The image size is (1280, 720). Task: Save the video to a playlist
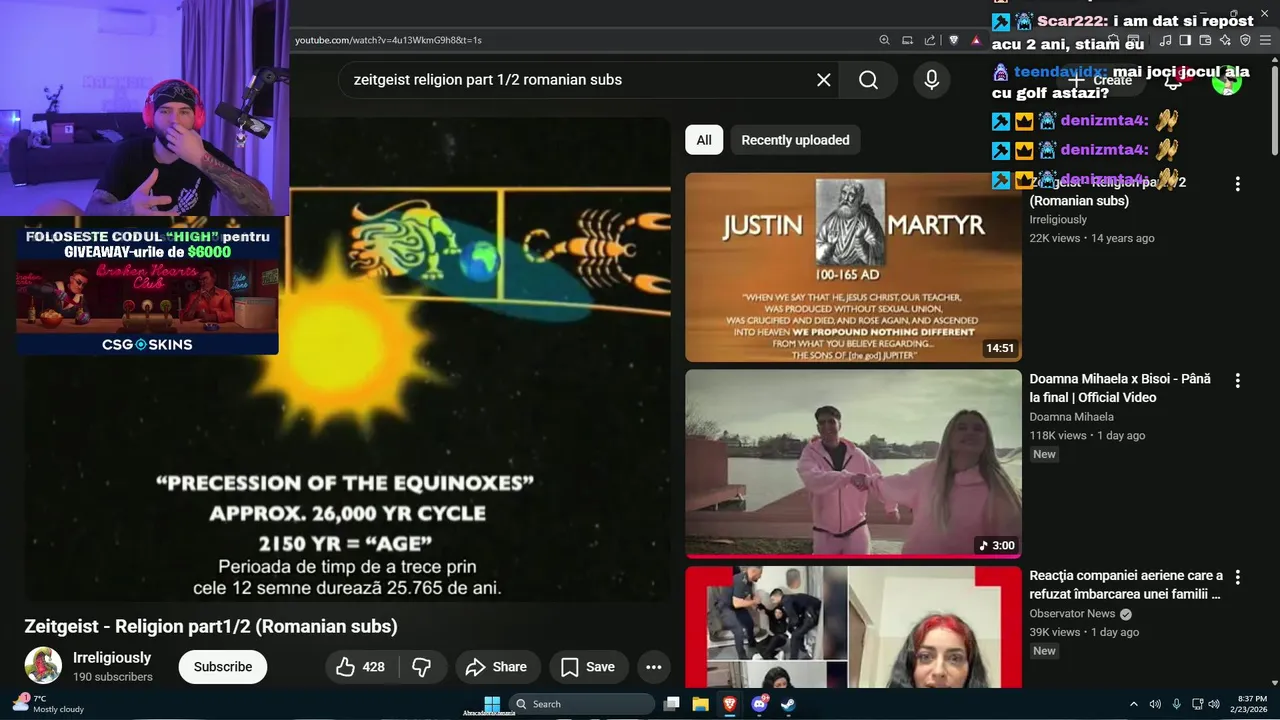(588, 667)
